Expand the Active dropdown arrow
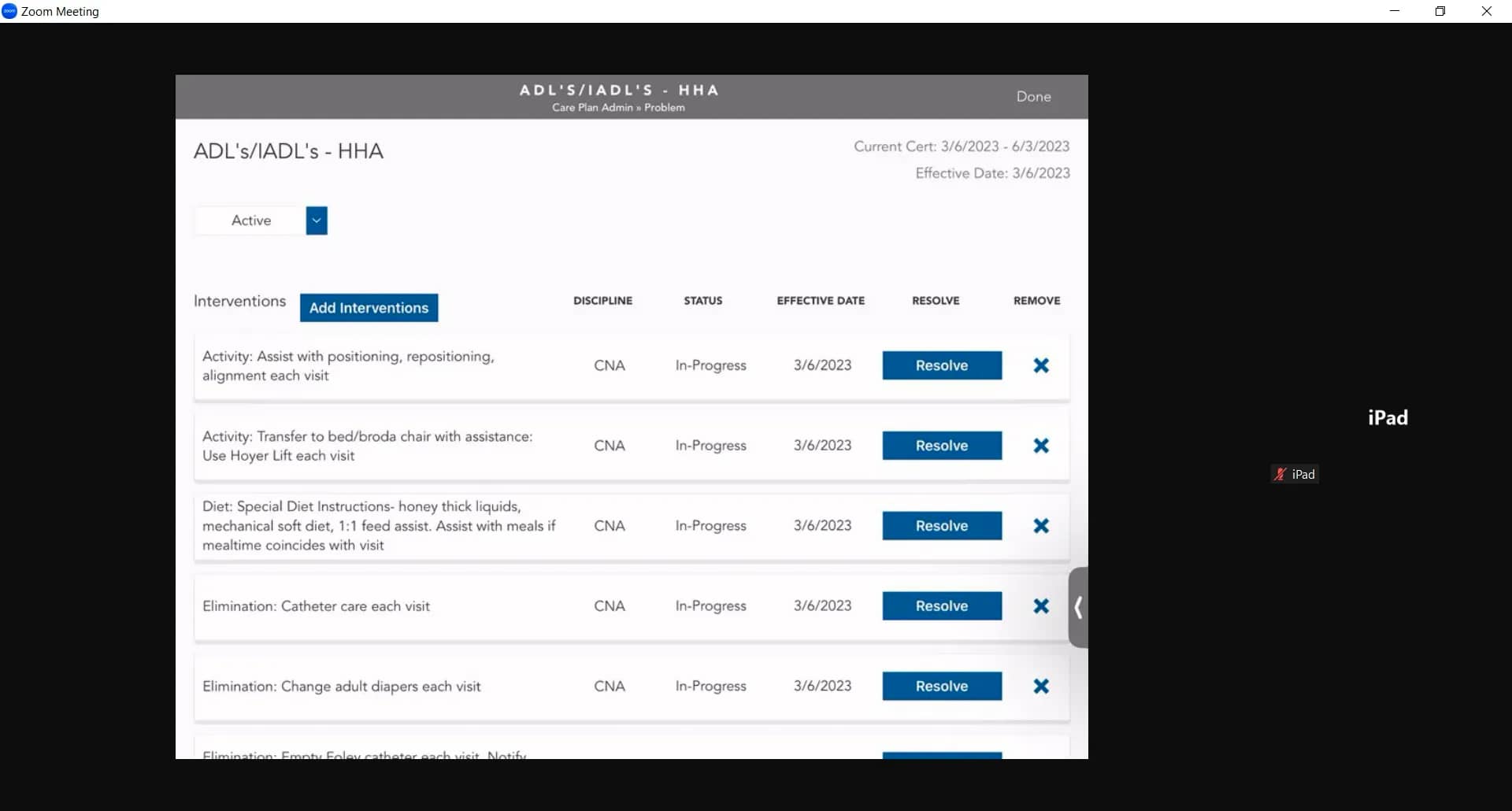 pyautogui.click(x=316, y=220)
